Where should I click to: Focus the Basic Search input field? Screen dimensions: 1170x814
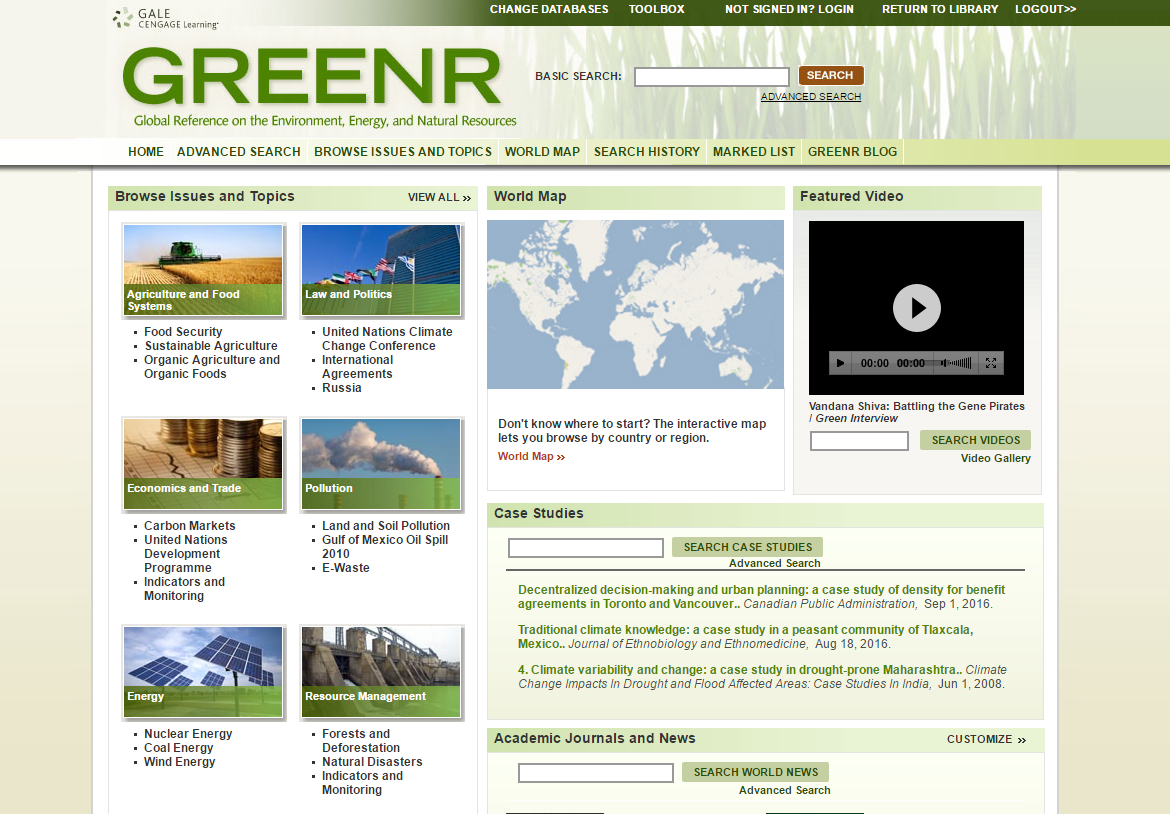click(x=712, y=76)
